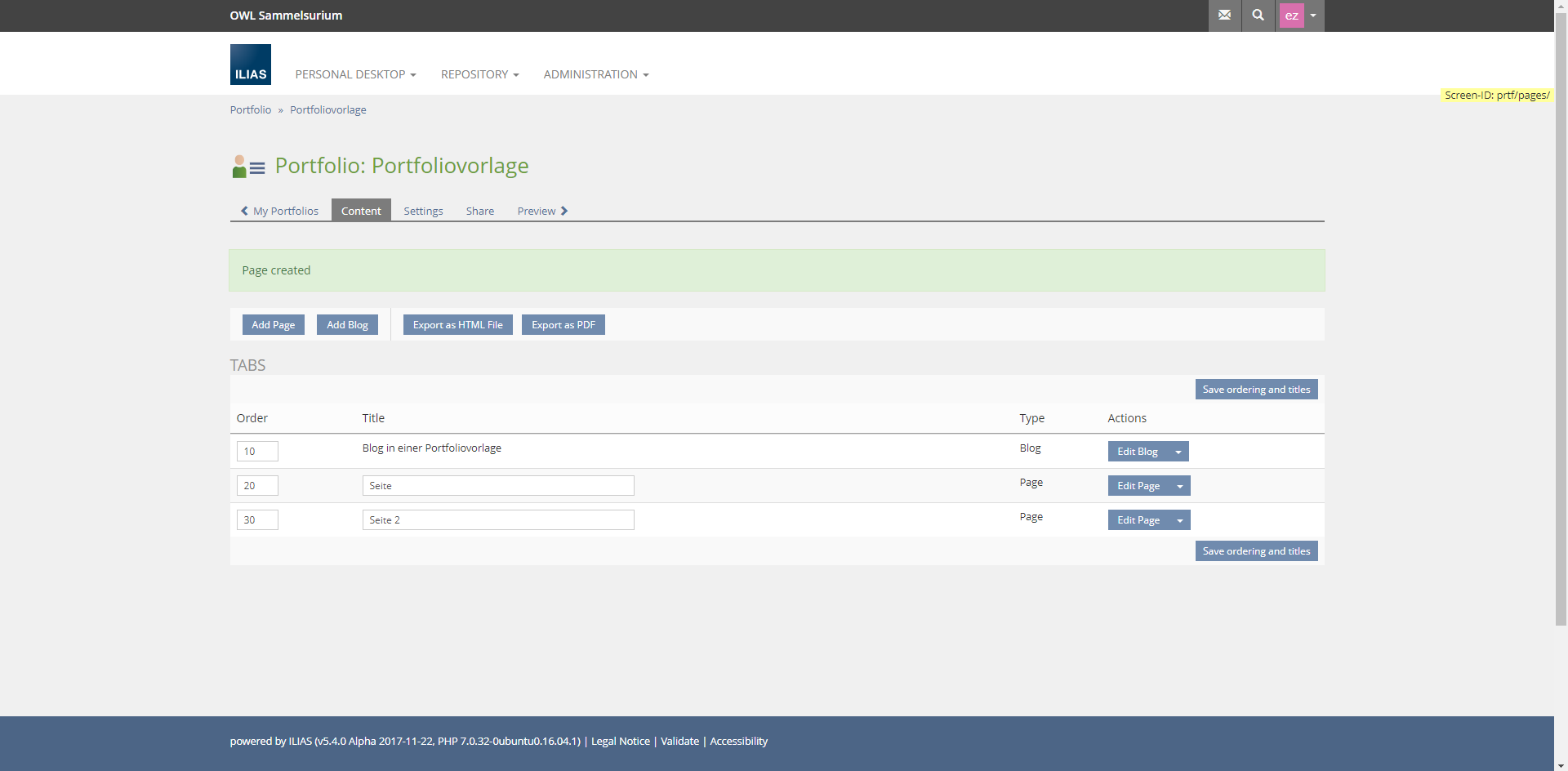Go back to My Portfolios
Screen dimensions: 1568x771
pos(279,211)
